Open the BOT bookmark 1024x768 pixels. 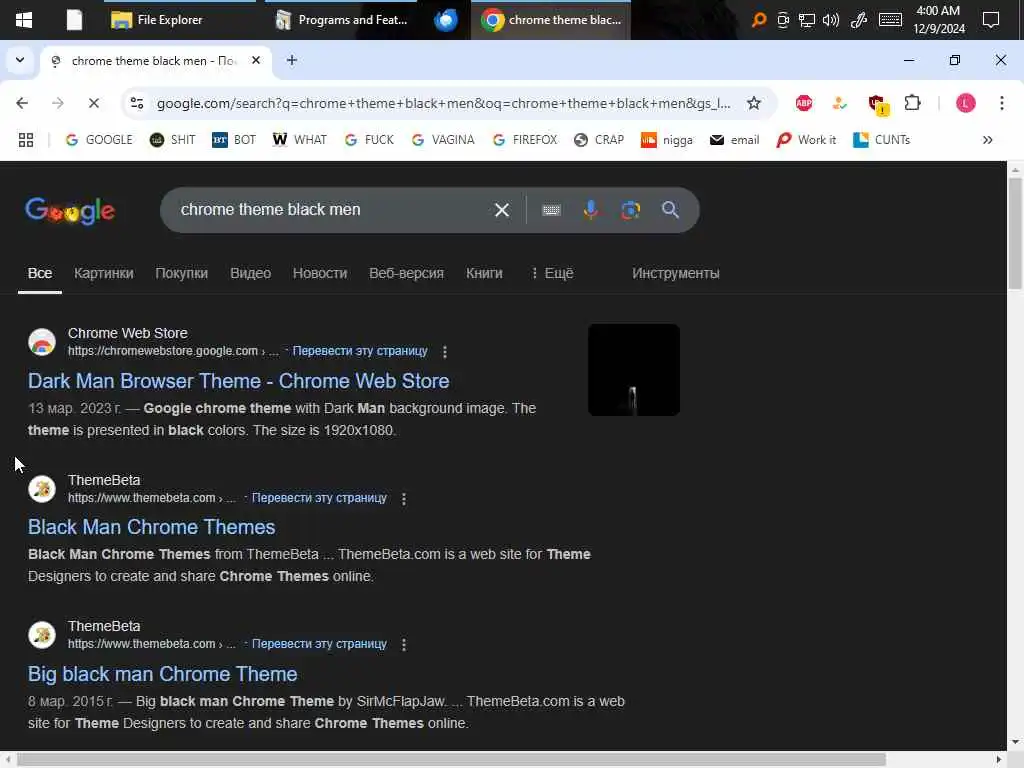234,140
